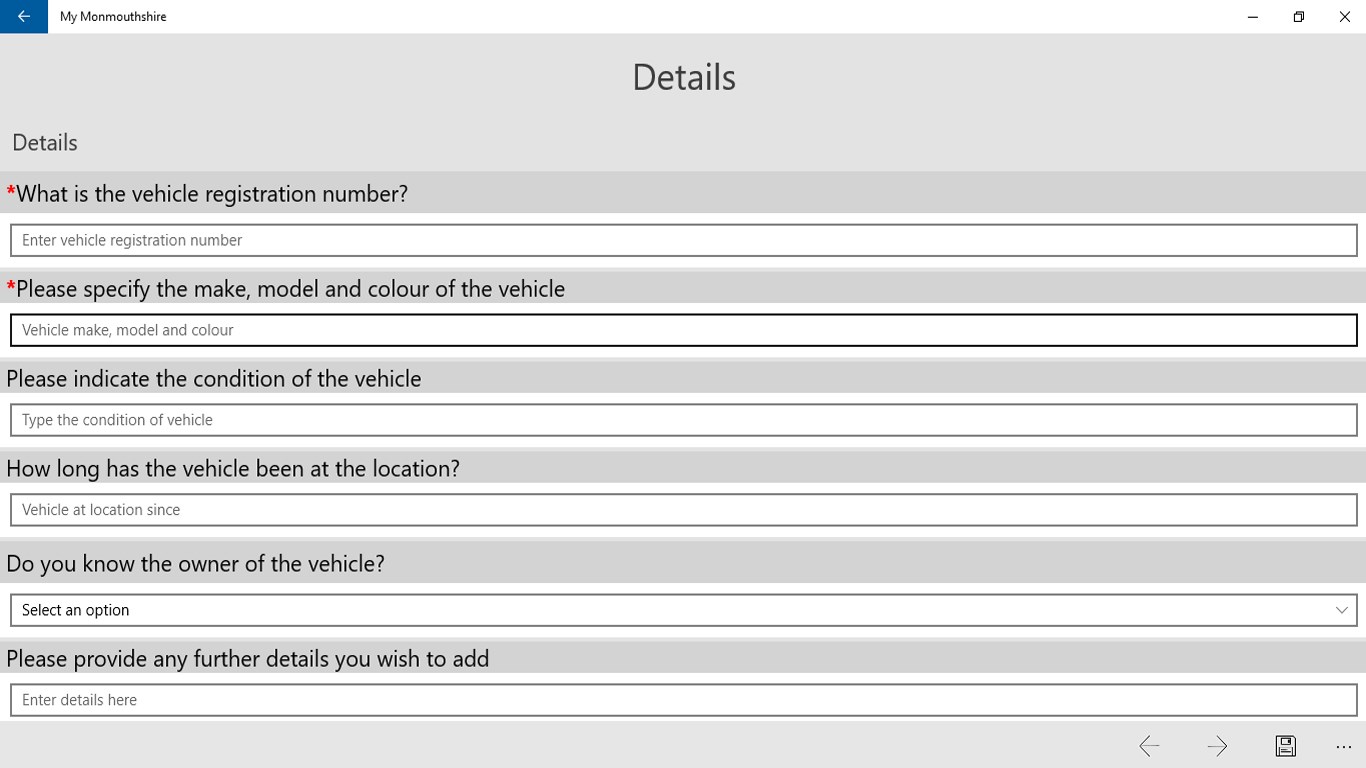Close the My Monmouthshire window
The image size is (1366, 768).
click(x=1345, y=17)
